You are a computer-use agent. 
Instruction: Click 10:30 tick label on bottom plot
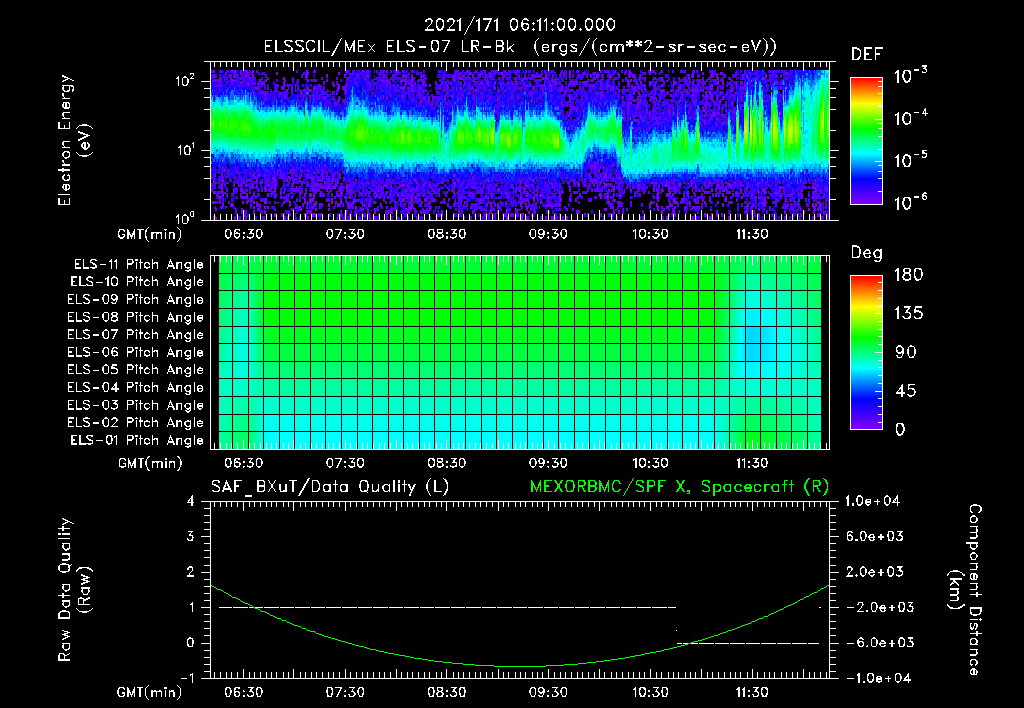[650, 692]
